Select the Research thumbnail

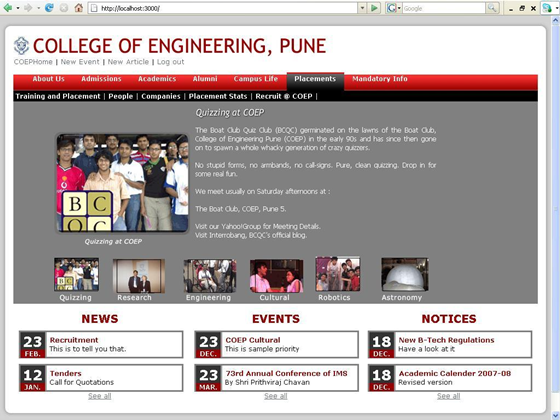[x=139, y=276]
